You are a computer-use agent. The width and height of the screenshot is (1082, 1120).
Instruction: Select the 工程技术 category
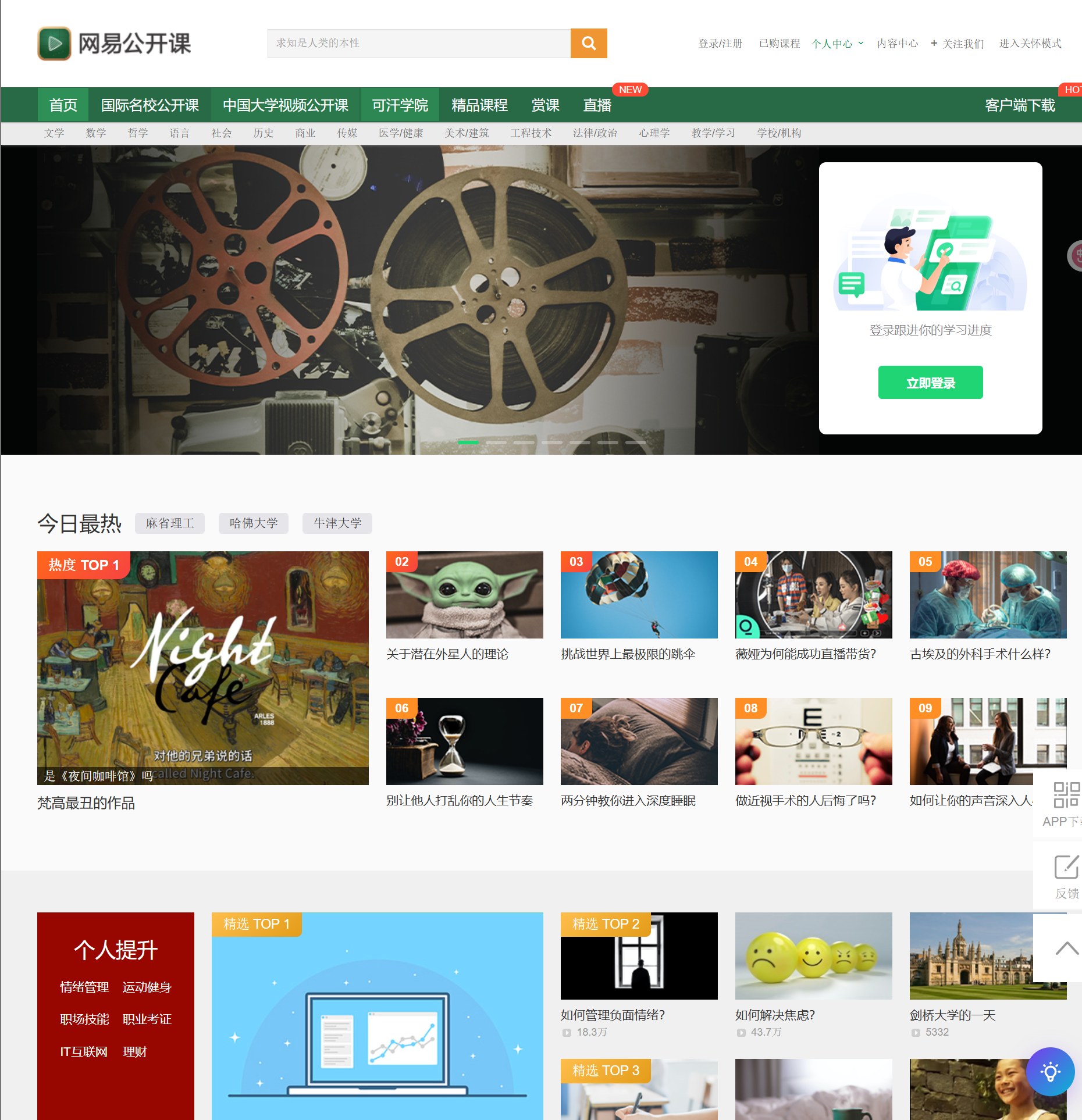(x=531, y=133)
